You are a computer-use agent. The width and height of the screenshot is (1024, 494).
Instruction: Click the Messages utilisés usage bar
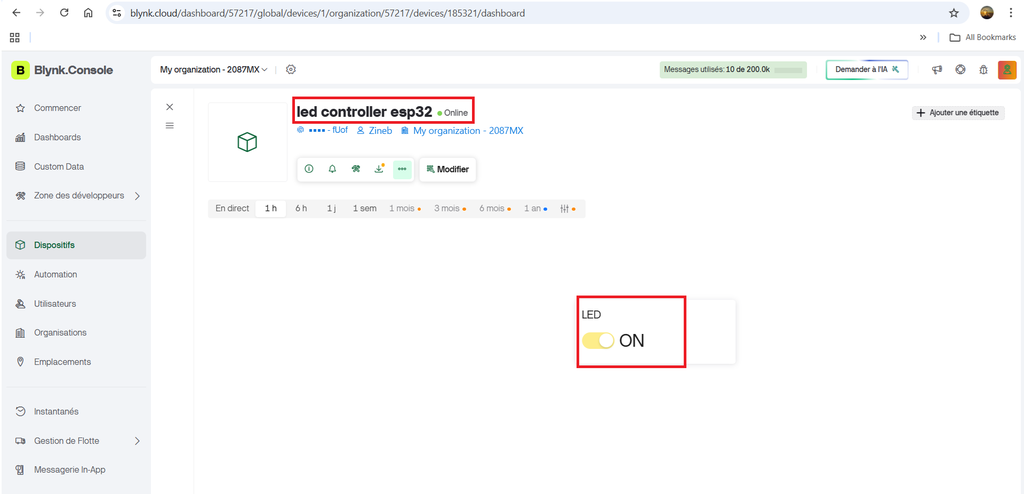click(733, 69)
